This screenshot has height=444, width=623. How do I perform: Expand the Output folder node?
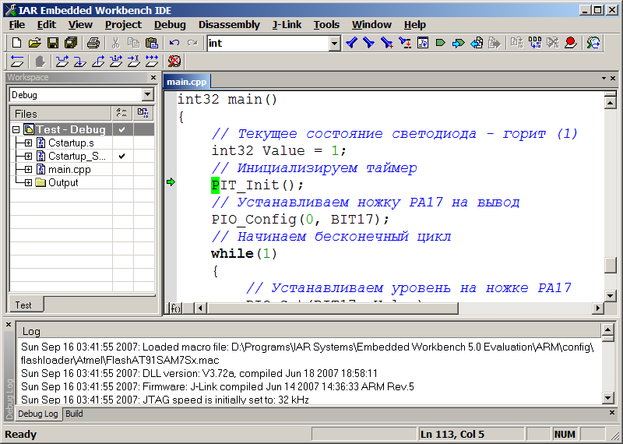click(28, 183)
